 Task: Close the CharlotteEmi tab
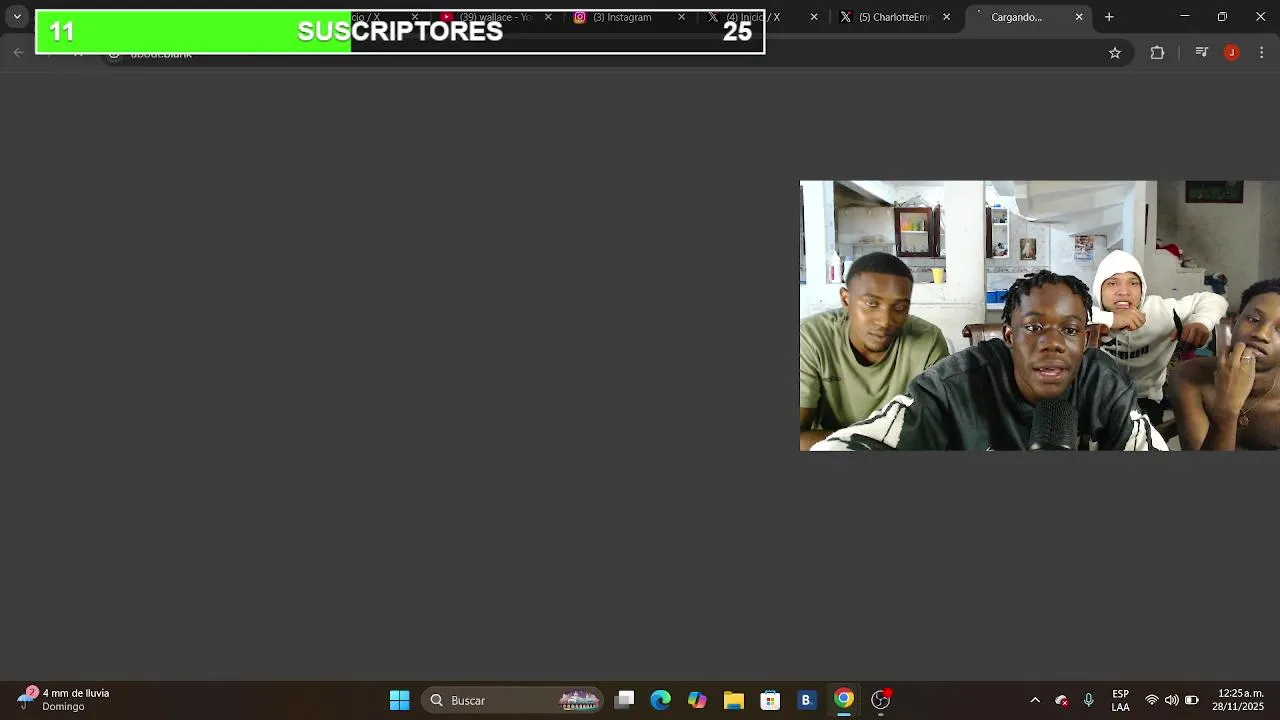[946, 17]
